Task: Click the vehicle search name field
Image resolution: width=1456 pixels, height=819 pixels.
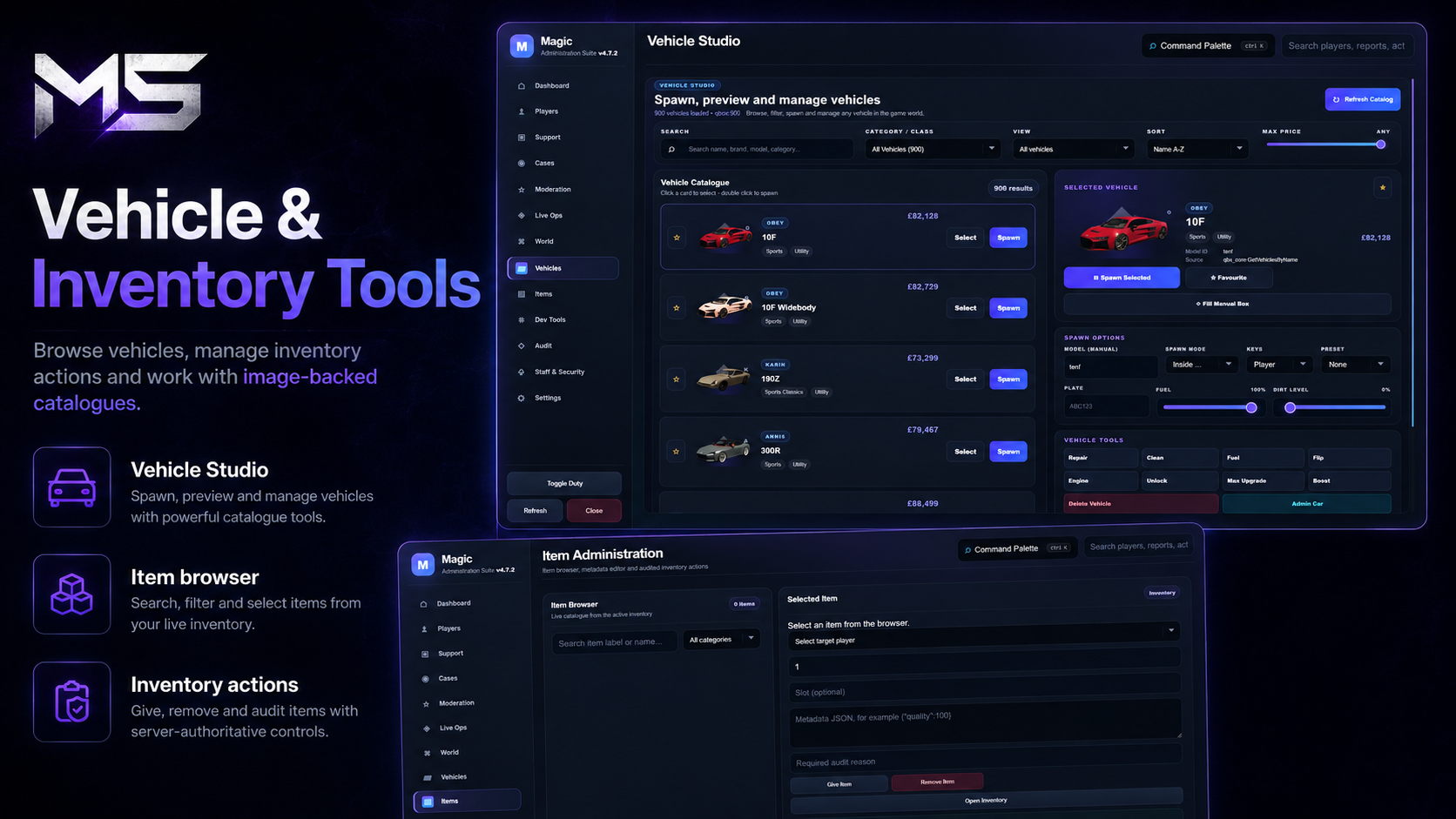Action: tap(756, 149)
